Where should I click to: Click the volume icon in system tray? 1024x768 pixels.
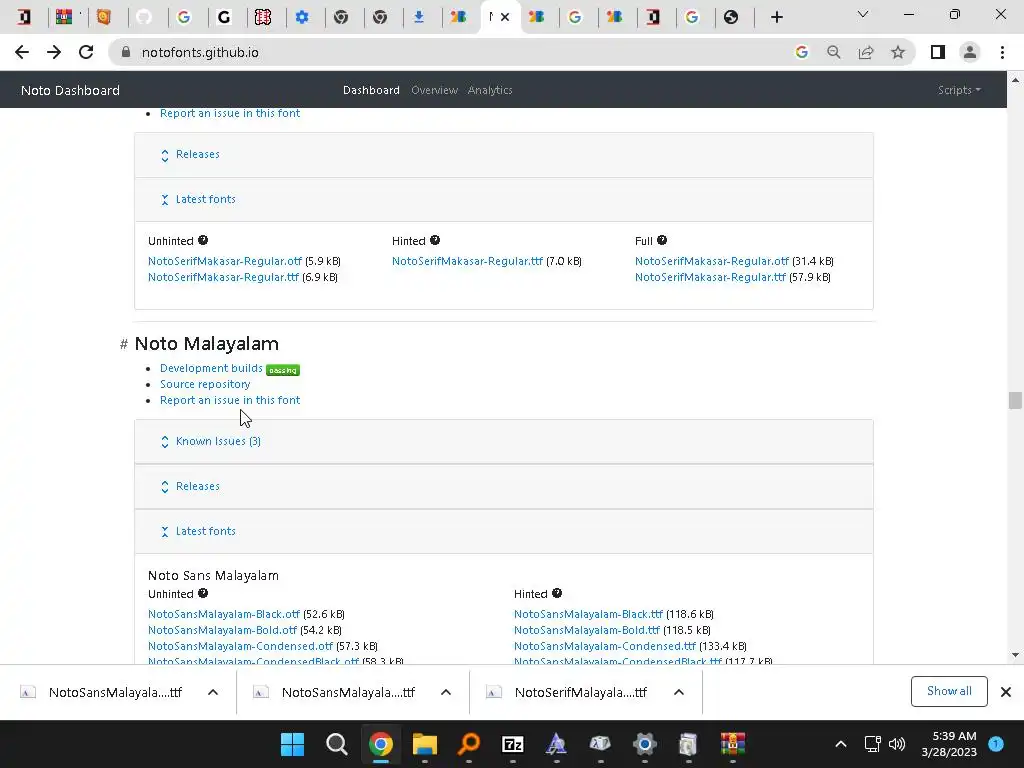pyautogui.click(x=897, y=744)
